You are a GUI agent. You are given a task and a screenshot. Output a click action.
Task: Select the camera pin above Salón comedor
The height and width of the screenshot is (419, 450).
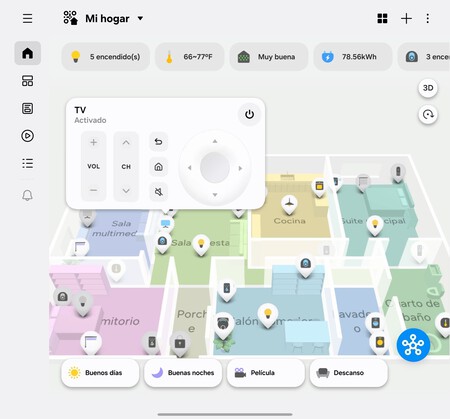tap(305, 265)
